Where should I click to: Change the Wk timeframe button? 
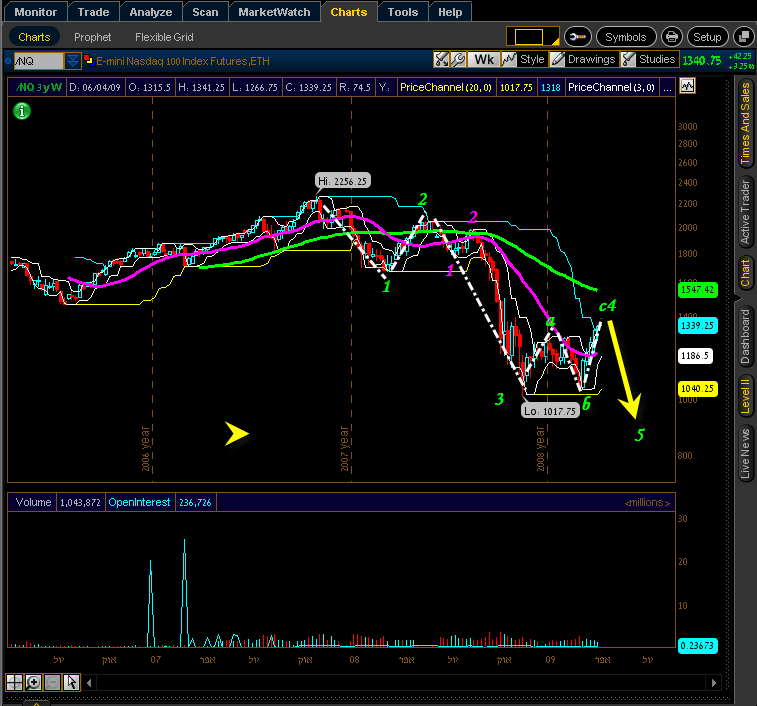[x=484, y=59]
